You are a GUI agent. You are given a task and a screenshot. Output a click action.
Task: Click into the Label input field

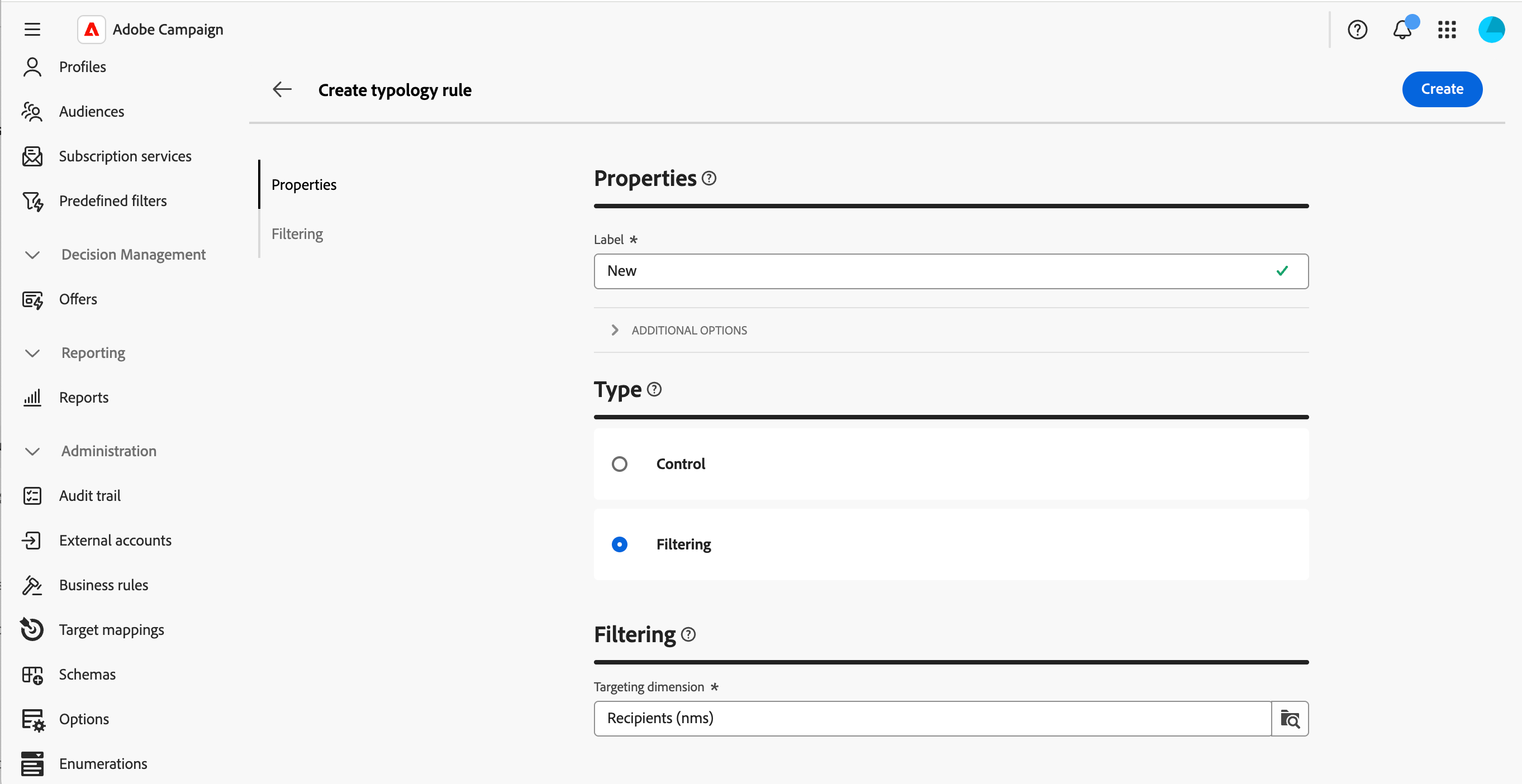pos(934,271)
